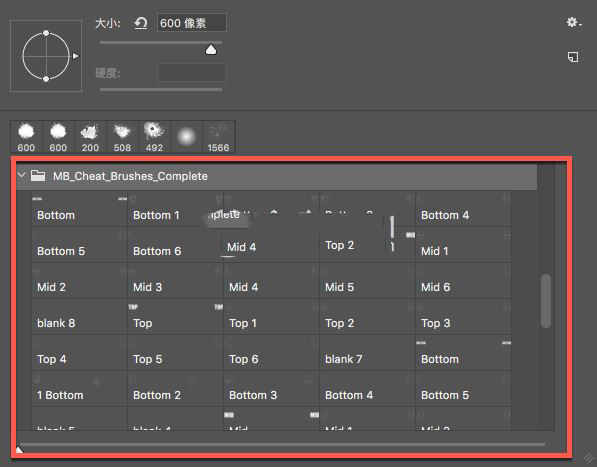Choose the Bottom 6 brush preset
The width and height of the screenshot is (597, 467).
(x=175, y=245)
